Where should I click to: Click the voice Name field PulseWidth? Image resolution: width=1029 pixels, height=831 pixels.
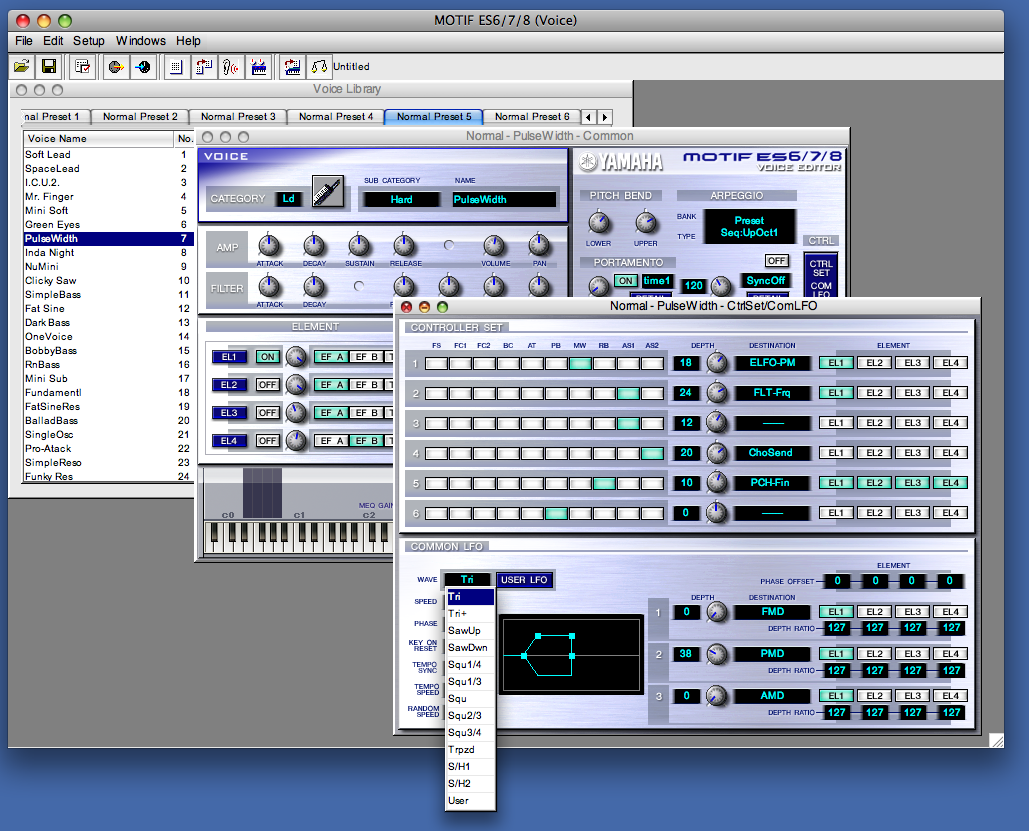[x=504, y=200]
